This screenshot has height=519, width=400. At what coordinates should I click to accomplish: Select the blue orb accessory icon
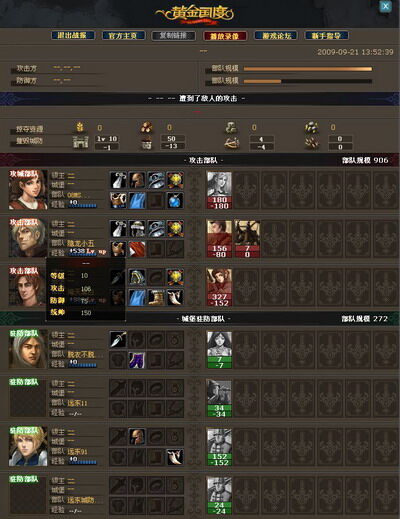(175, 200)
